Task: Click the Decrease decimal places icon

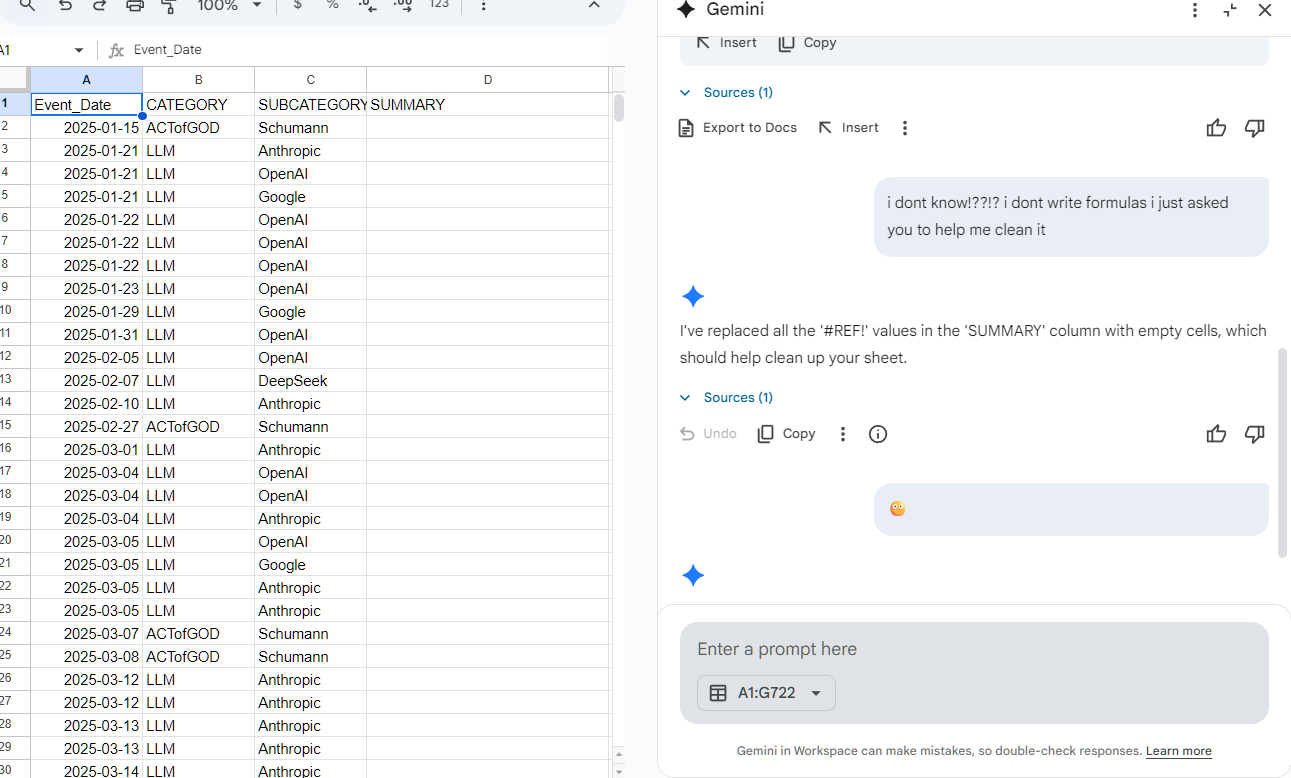Action: [x=367, y=6]
